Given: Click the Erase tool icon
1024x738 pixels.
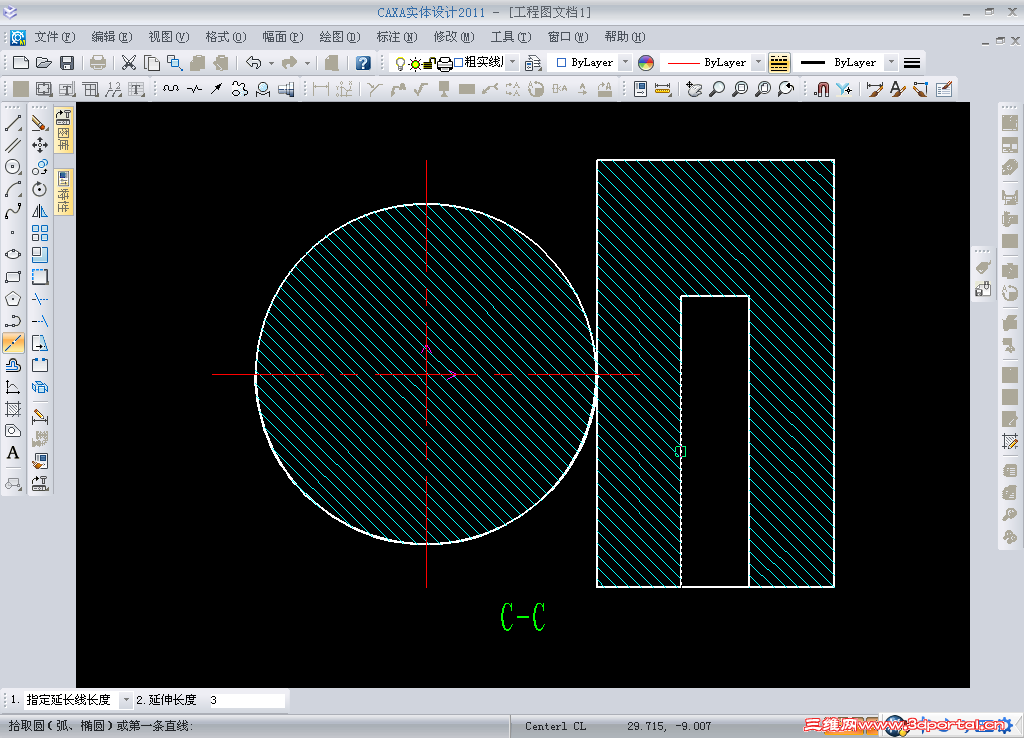Looking at the screenshot, I should (x=40, y=123).
